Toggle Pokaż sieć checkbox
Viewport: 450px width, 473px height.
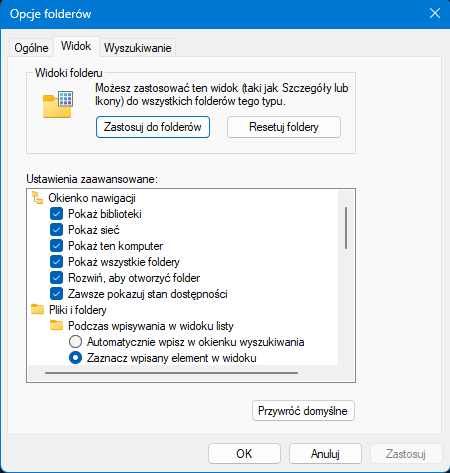56,230
